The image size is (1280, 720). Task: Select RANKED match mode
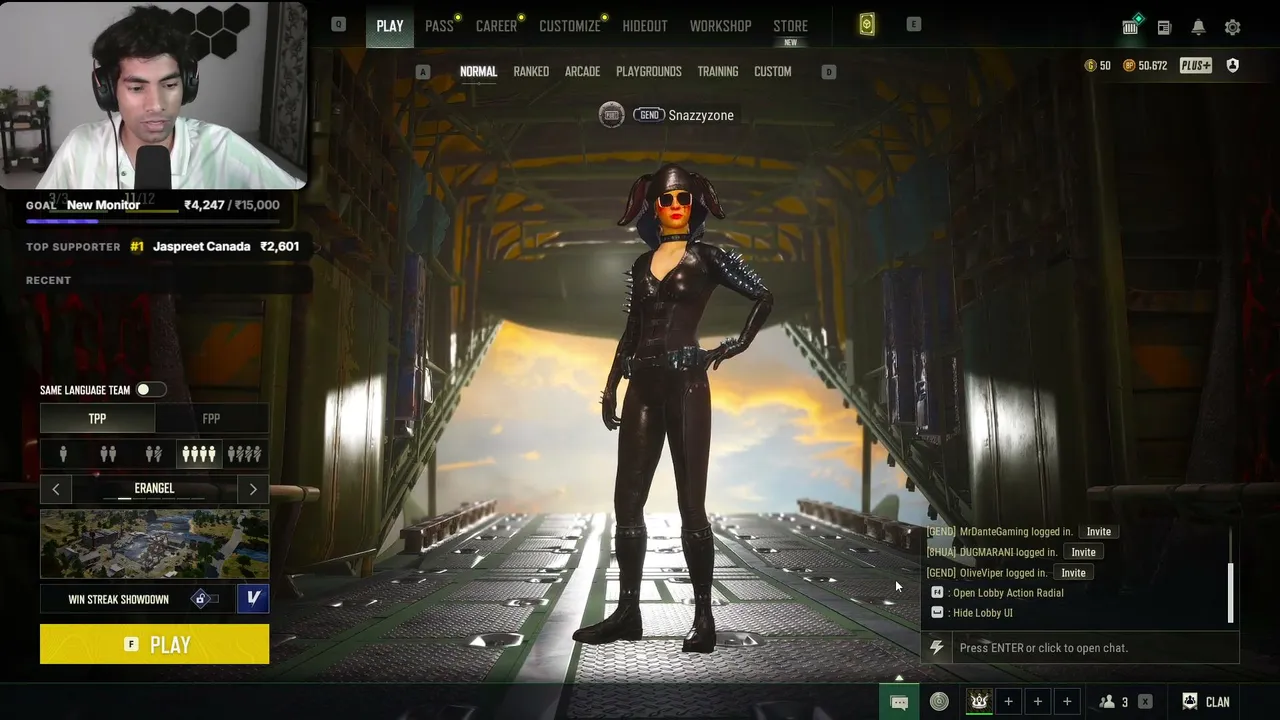[531, 72]
